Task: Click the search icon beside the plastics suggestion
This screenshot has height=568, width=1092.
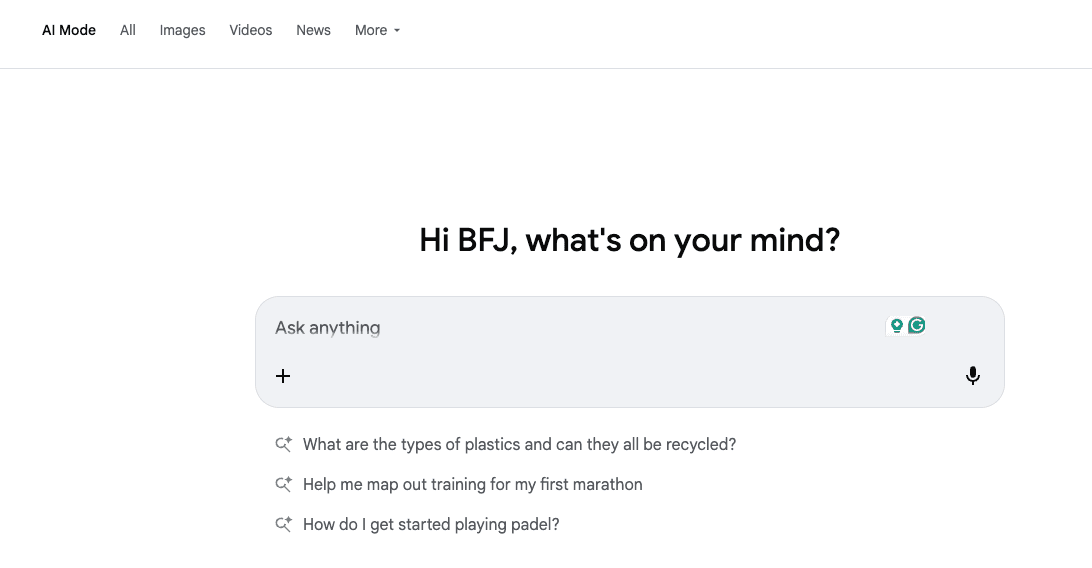Action: [283, 444]
